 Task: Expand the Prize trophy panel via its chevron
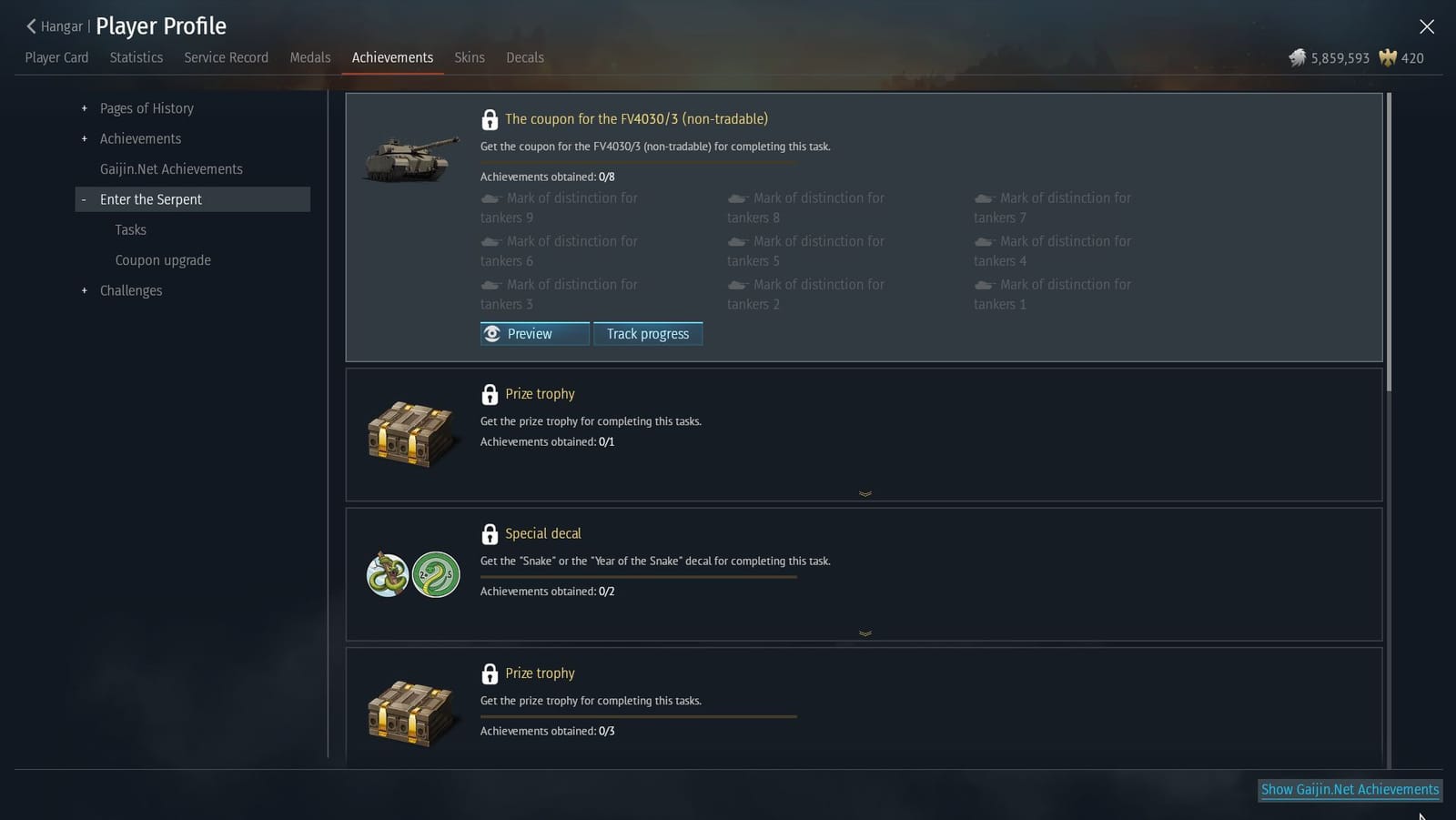point(864,493)
